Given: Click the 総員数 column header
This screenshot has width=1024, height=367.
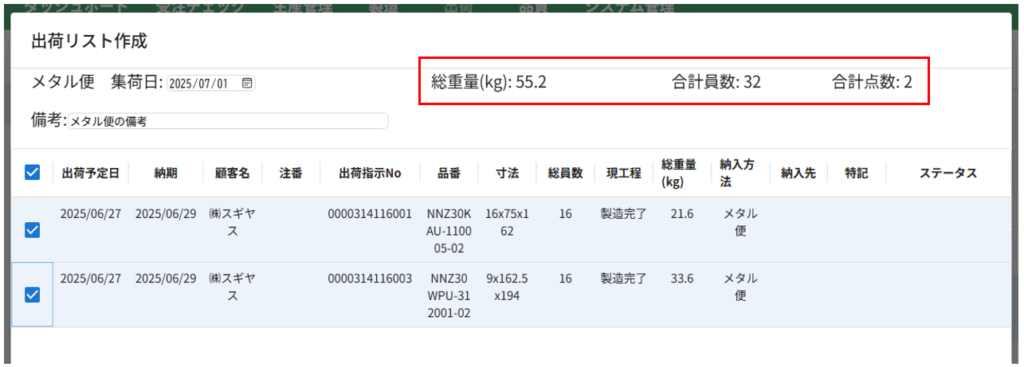Looking at the screenshot, I should point(566,173).
